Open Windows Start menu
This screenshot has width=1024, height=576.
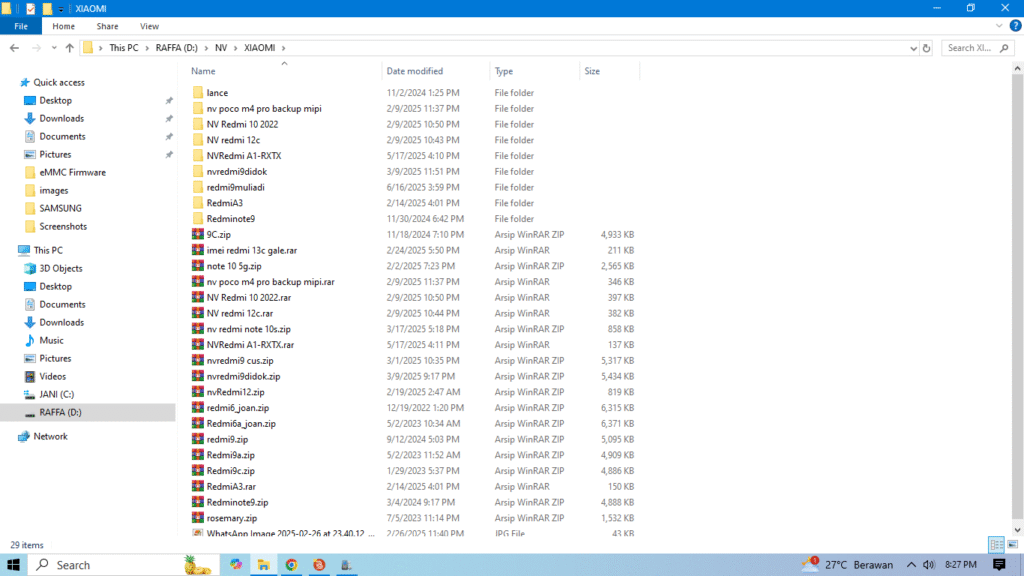point(14,565)
